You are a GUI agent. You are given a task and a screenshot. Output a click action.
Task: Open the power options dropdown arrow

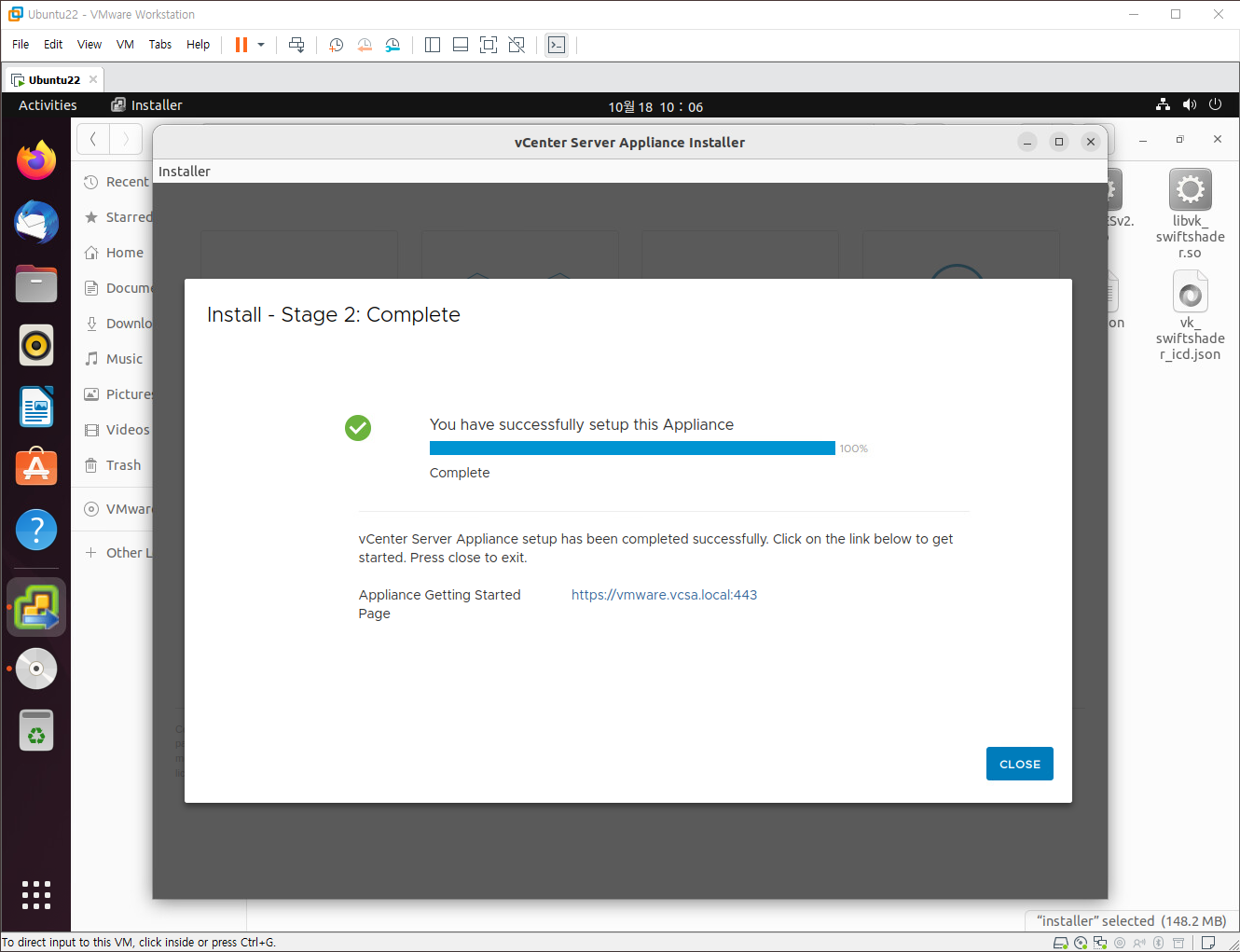pos(261,45)
